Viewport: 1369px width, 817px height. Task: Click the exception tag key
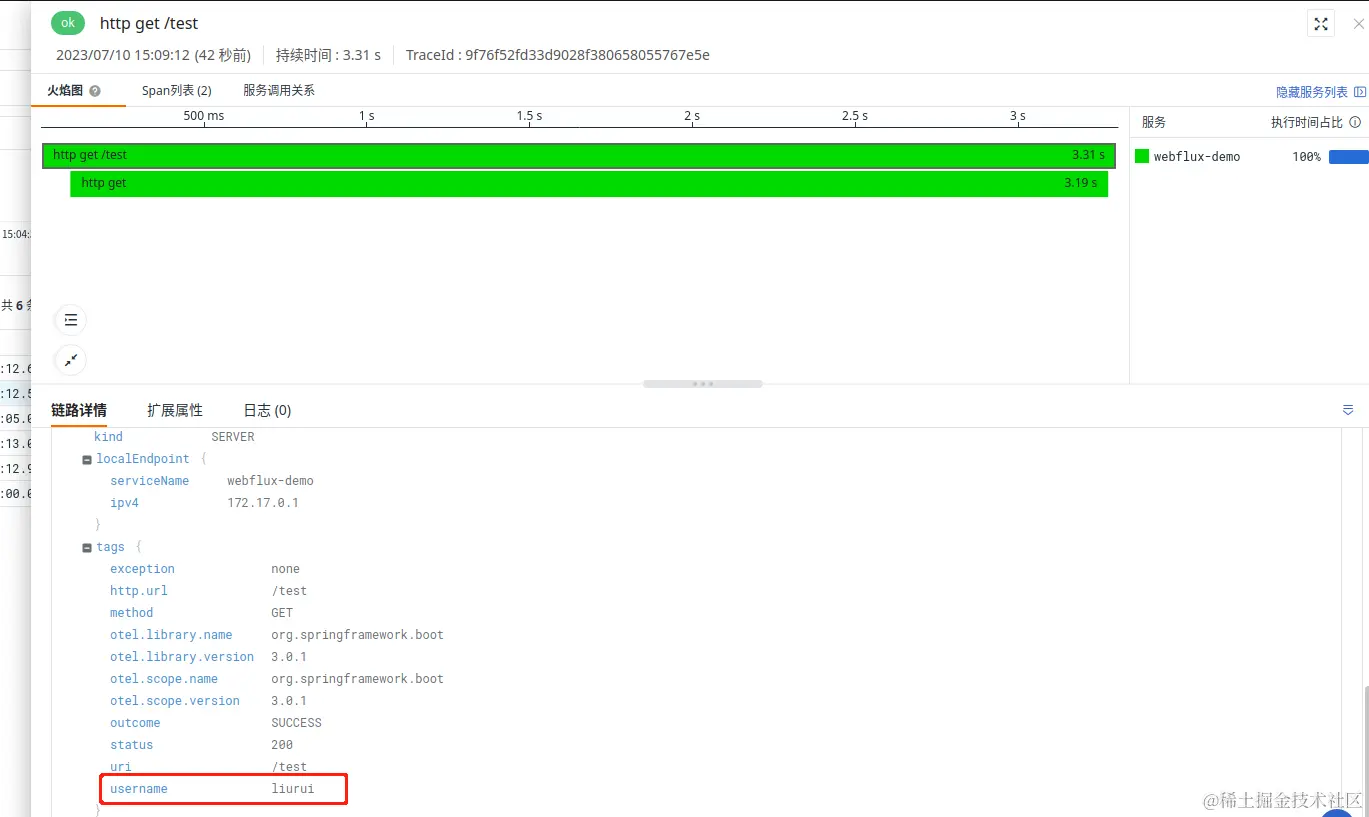142,569
